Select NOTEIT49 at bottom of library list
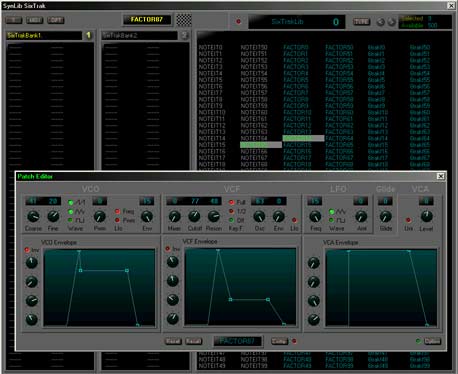458x374 pixels. pyautogui.click(x=212, y=366)
